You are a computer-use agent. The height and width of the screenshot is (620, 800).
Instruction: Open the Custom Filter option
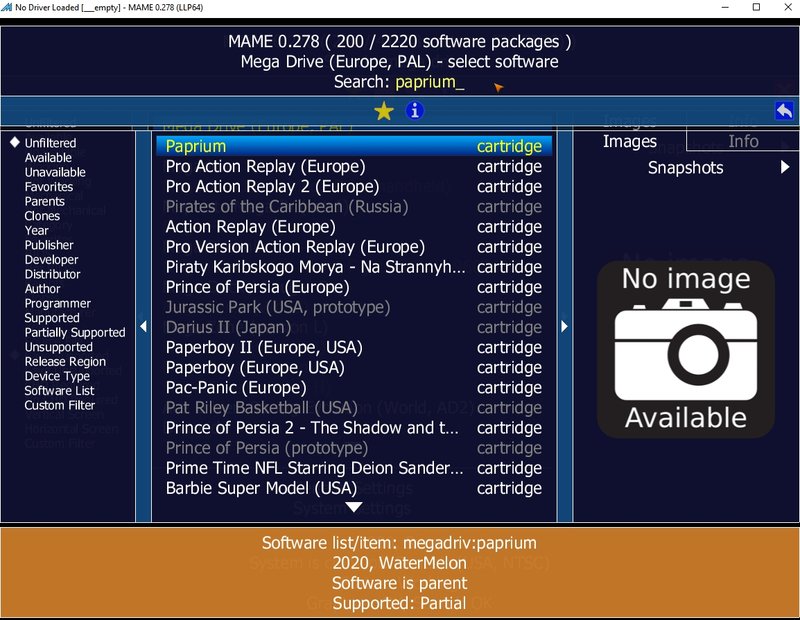tap(60, 405)
